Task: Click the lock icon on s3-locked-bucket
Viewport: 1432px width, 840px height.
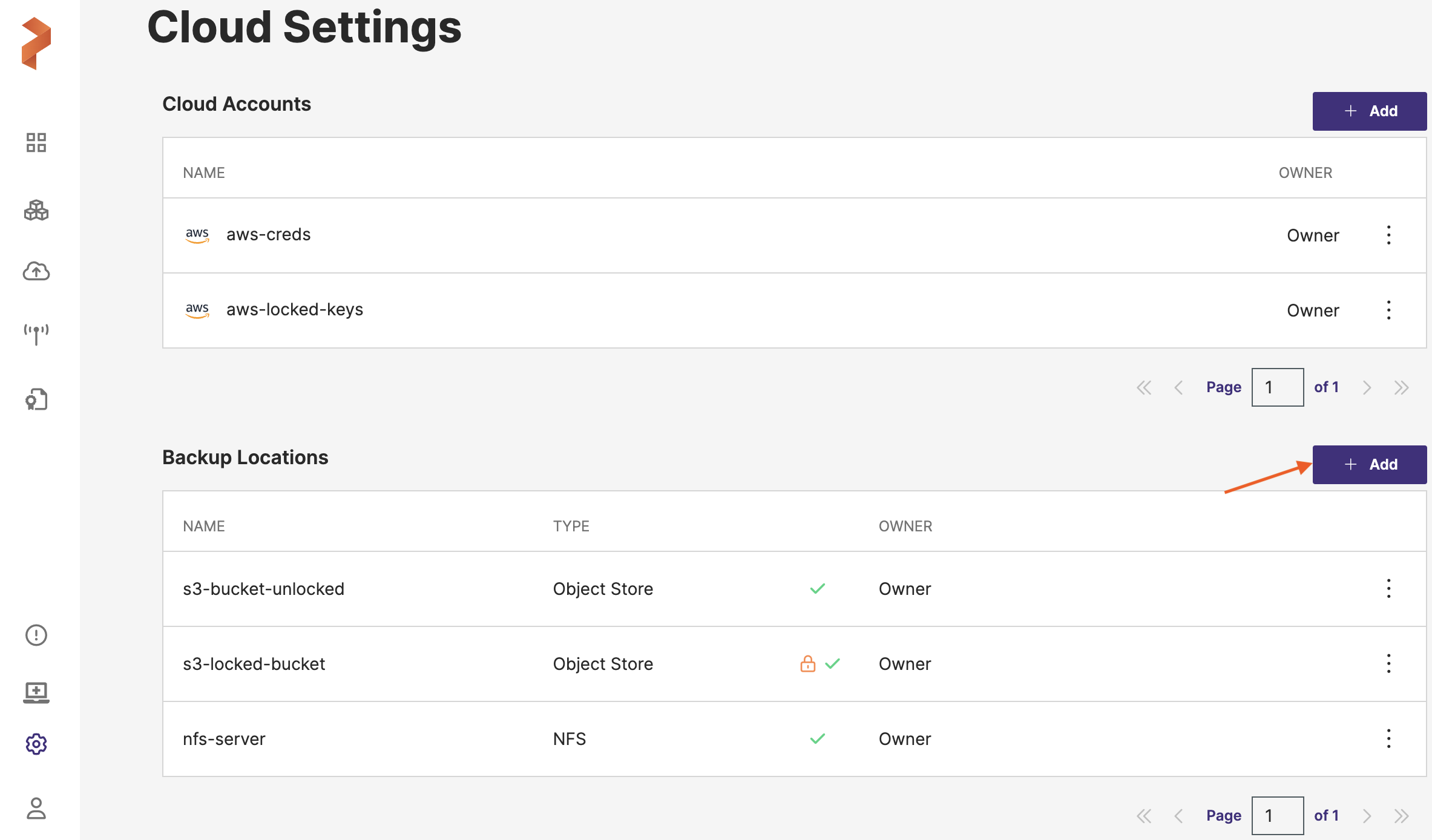Action: pyautogui.click(x=807, y=664)
